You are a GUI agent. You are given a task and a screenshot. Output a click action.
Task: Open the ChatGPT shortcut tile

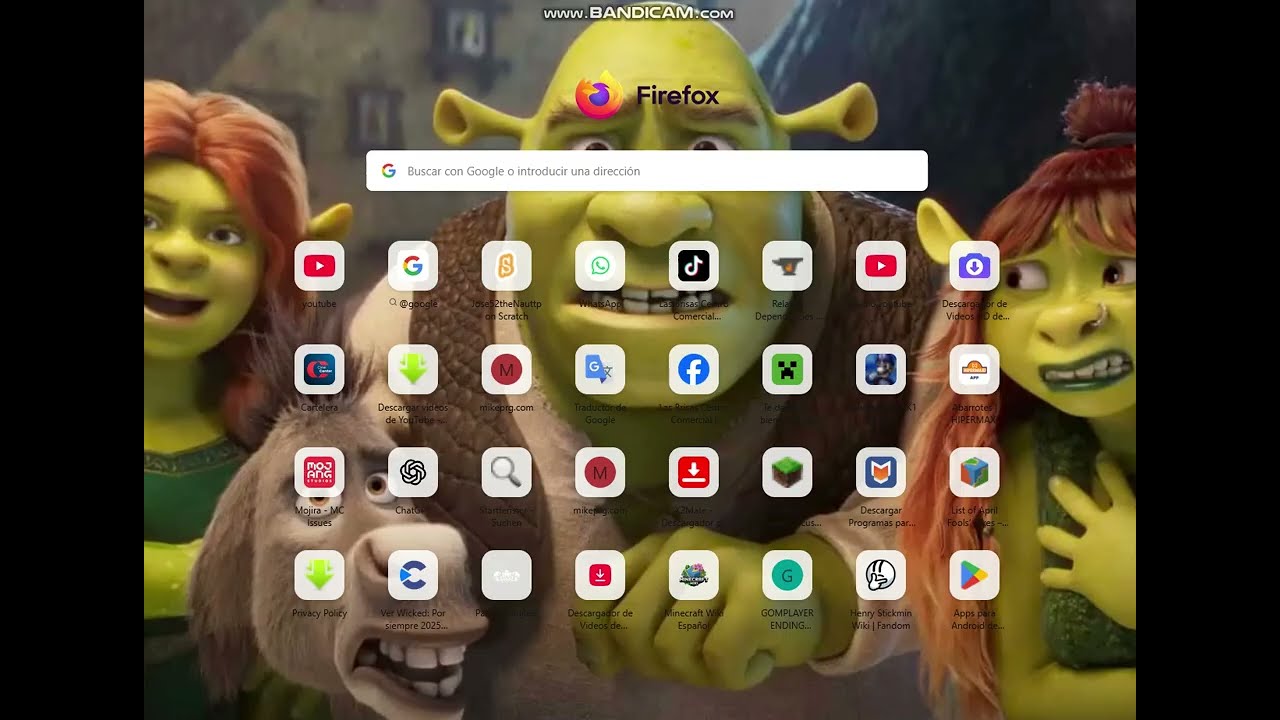coord(413,472)
